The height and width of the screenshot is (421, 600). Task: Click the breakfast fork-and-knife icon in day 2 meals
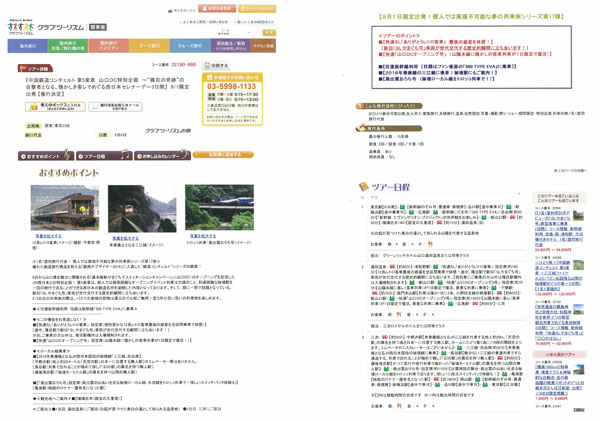pyautogui.click(x=398, y=314)
